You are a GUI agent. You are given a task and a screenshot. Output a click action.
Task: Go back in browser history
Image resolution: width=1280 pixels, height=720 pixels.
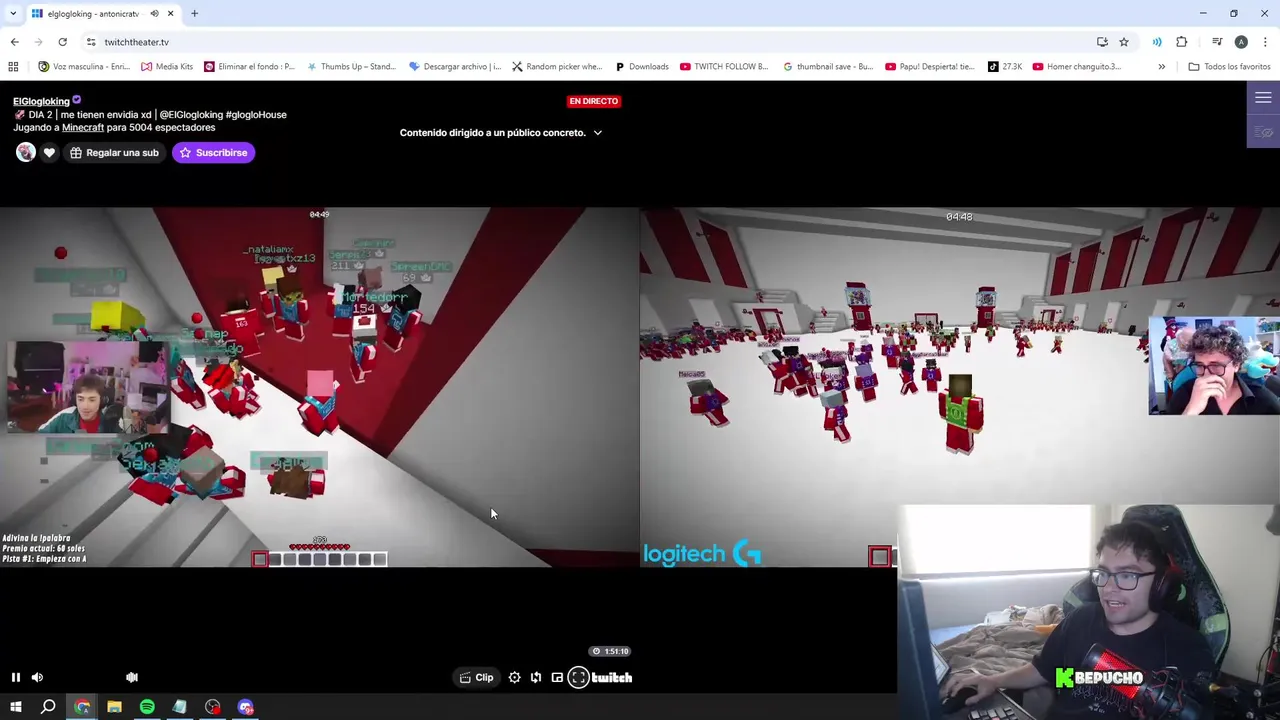tap(15, 42)
